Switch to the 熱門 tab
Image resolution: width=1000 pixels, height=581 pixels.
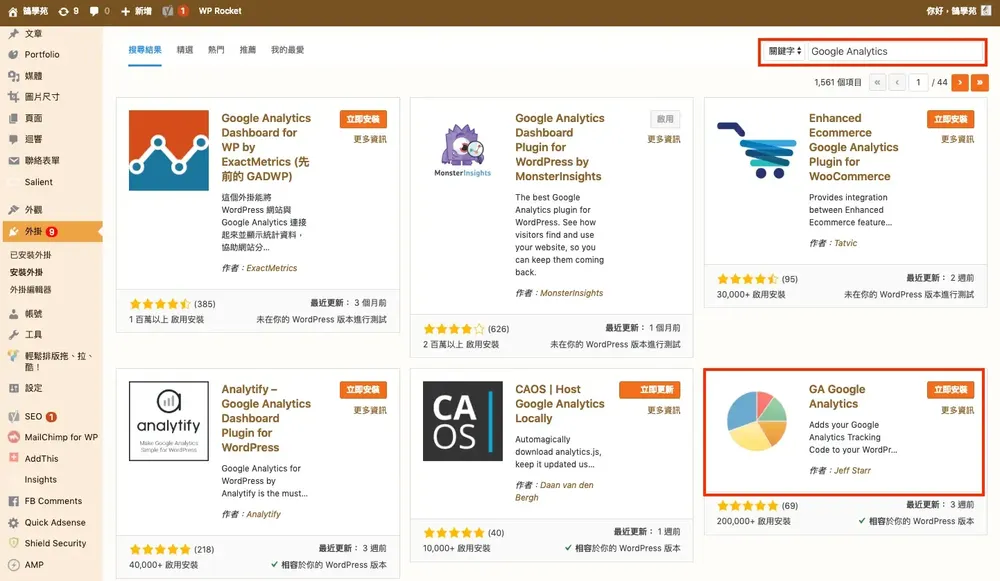[216, 50]
